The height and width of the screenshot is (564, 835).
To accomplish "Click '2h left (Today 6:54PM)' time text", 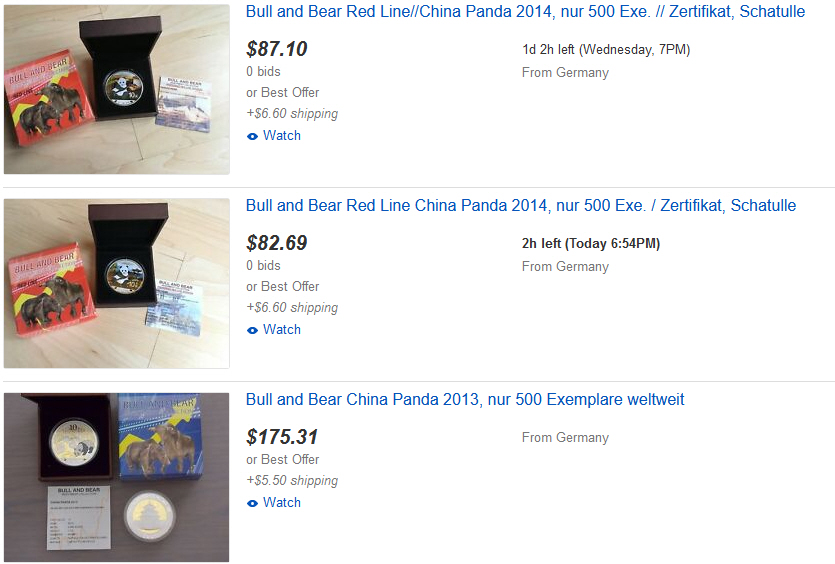I will [591, 244].
